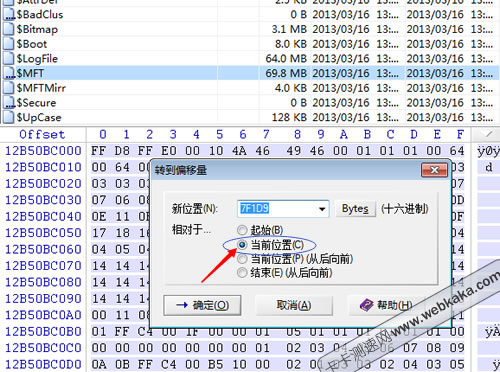Click offset 12B50BC0A0 in hex view
Image resolution: width=500 pixels, height=372 pixels.
point(43,315)
